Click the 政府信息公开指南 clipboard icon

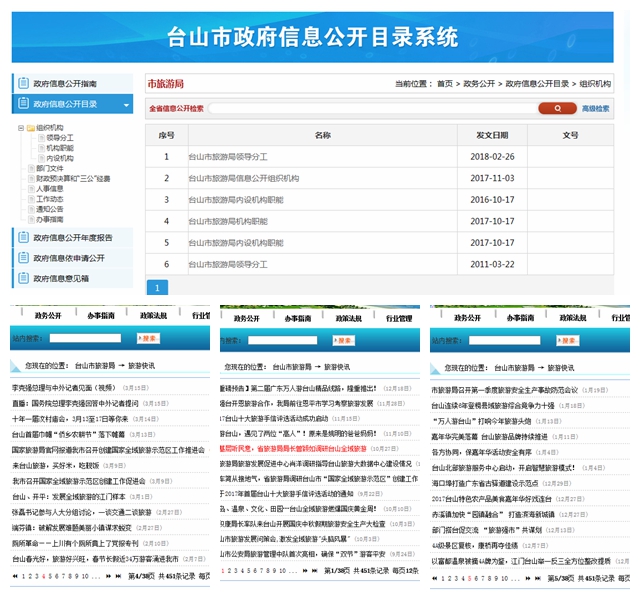tap(23, 84)
